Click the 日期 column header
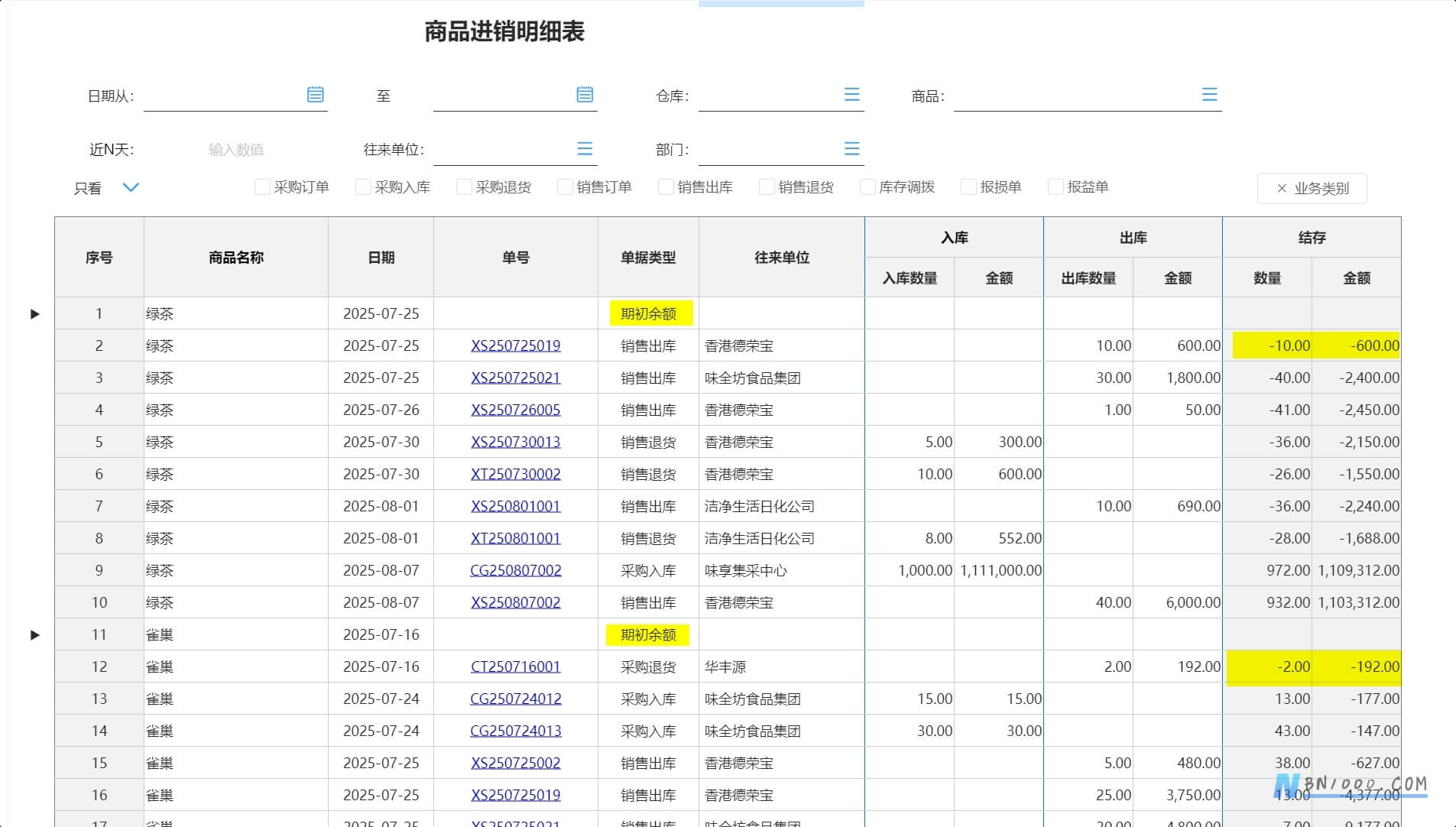Screen dimensions: 1456x827 (x=381, y=258)
